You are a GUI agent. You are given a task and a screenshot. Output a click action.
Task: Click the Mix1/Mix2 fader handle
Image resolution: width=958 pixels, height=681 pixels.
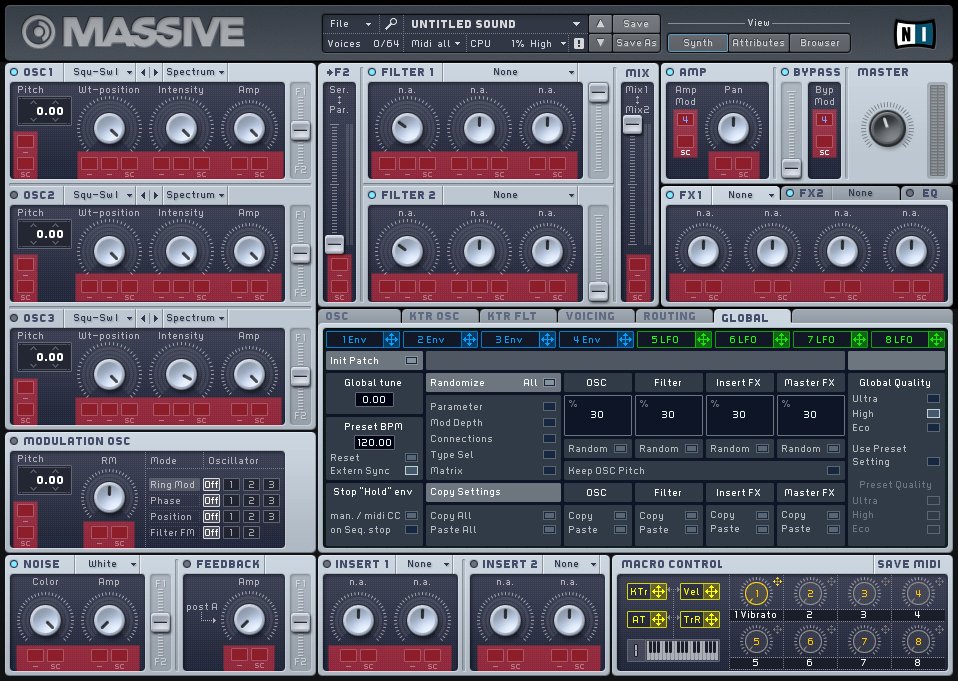coord(632,125)
